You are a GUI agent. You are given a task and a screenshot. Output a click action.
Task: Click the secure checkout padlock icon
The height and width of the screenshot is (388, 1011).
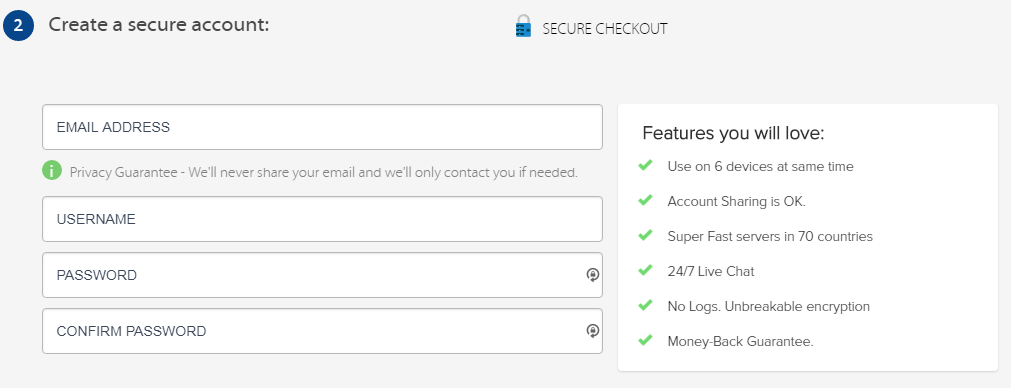(524, 26)
